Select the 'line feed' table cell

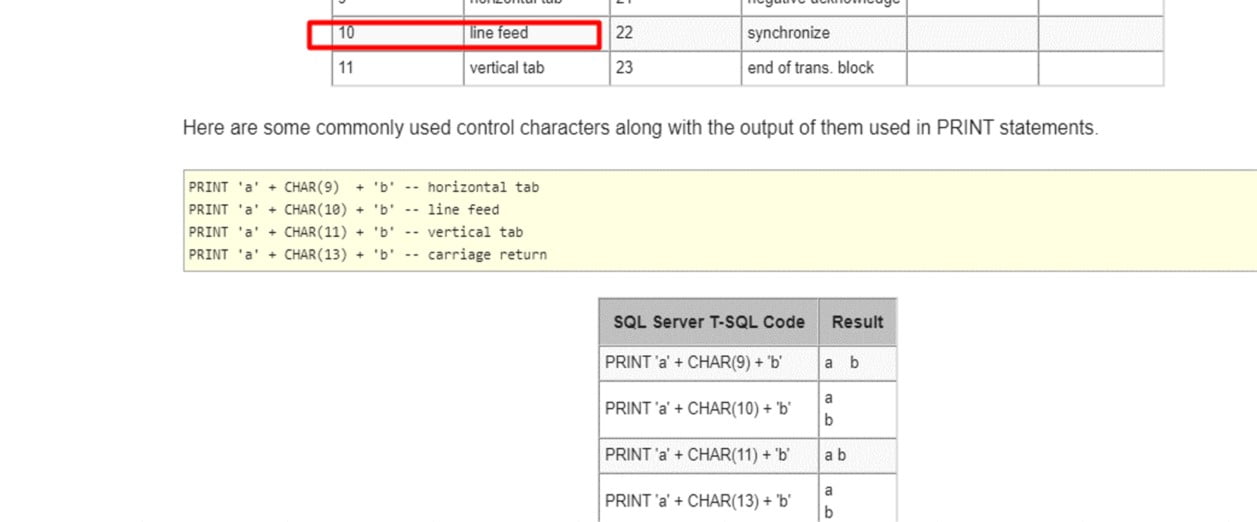(x=535, y=34)
